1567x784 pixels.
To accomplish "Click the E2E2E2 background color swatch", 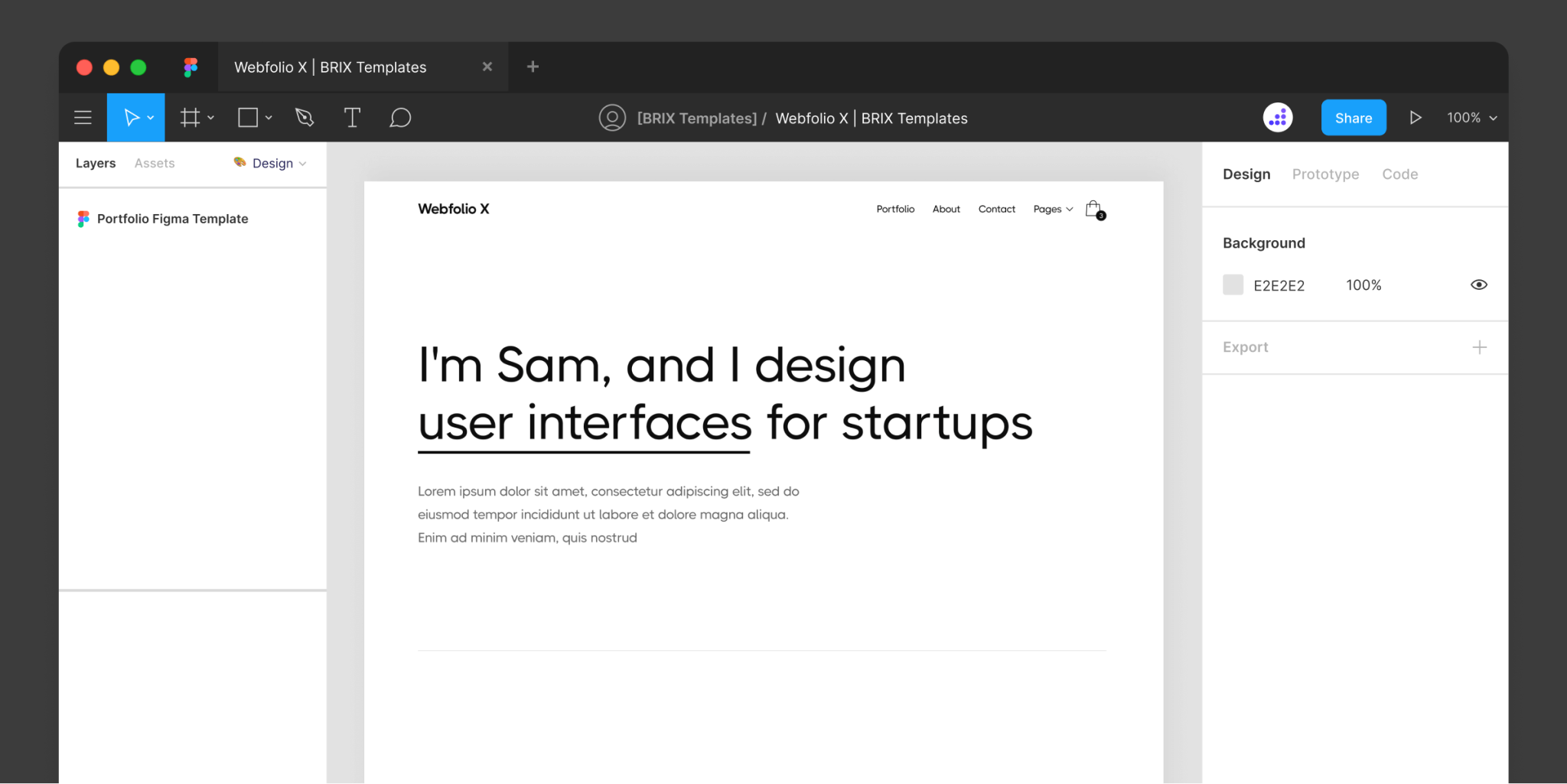I will (1233, 284).
